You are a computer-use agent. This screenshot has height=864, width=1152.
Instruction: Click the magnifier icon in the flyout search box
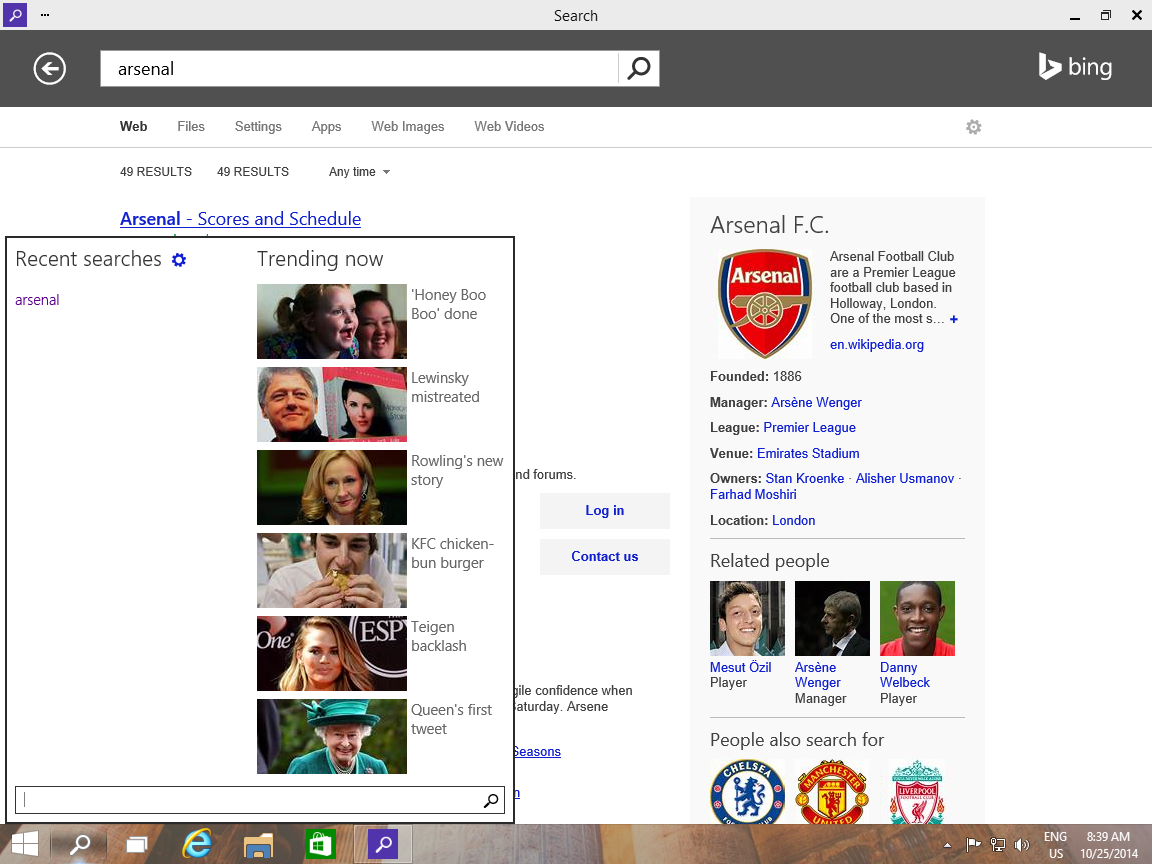tap(491, 800)
